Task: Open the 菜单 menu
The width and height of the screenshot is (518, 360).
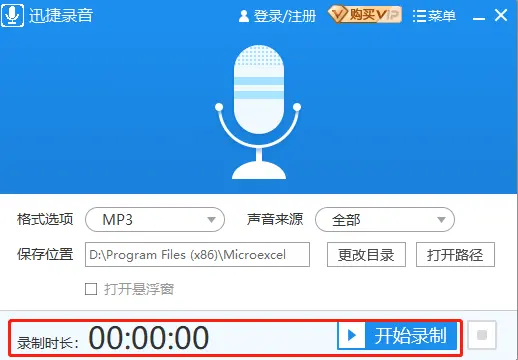Action: pos(434,16)
